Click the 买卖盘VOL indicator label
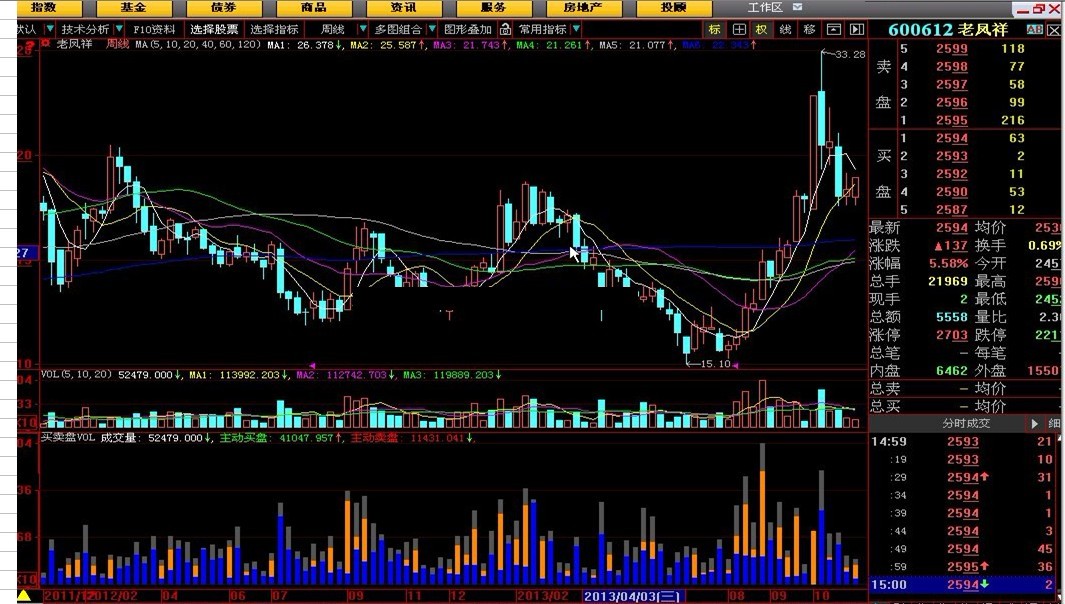 68,438
